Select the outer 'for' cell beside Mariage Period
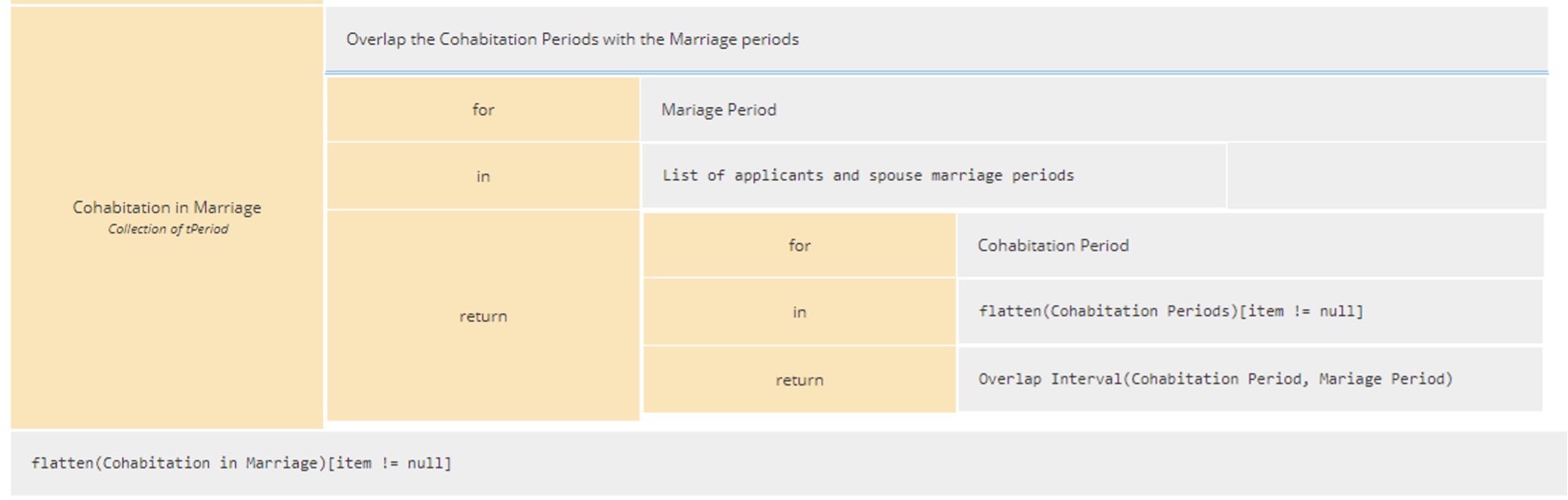 click(483, 110)
